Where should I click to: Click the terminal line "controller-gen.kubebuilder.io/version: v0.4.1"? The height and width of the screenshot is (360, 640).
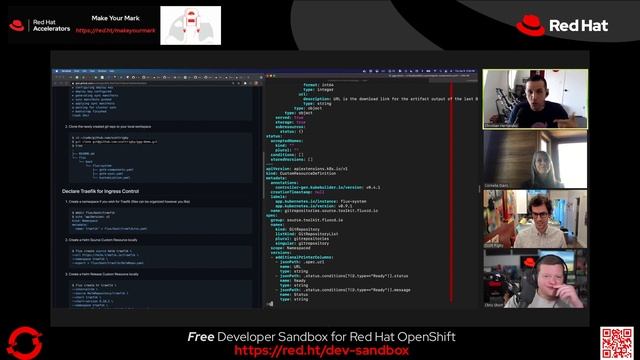[x=328, y=187]
